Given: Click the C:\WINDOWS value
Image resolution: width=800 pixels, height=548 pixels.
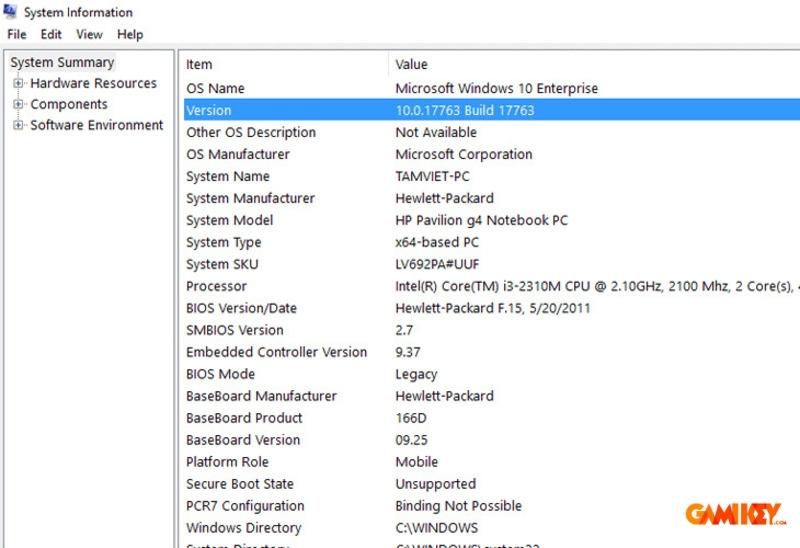Looking at the screenshot, I should pyautogui.click(x=437, y=527).
